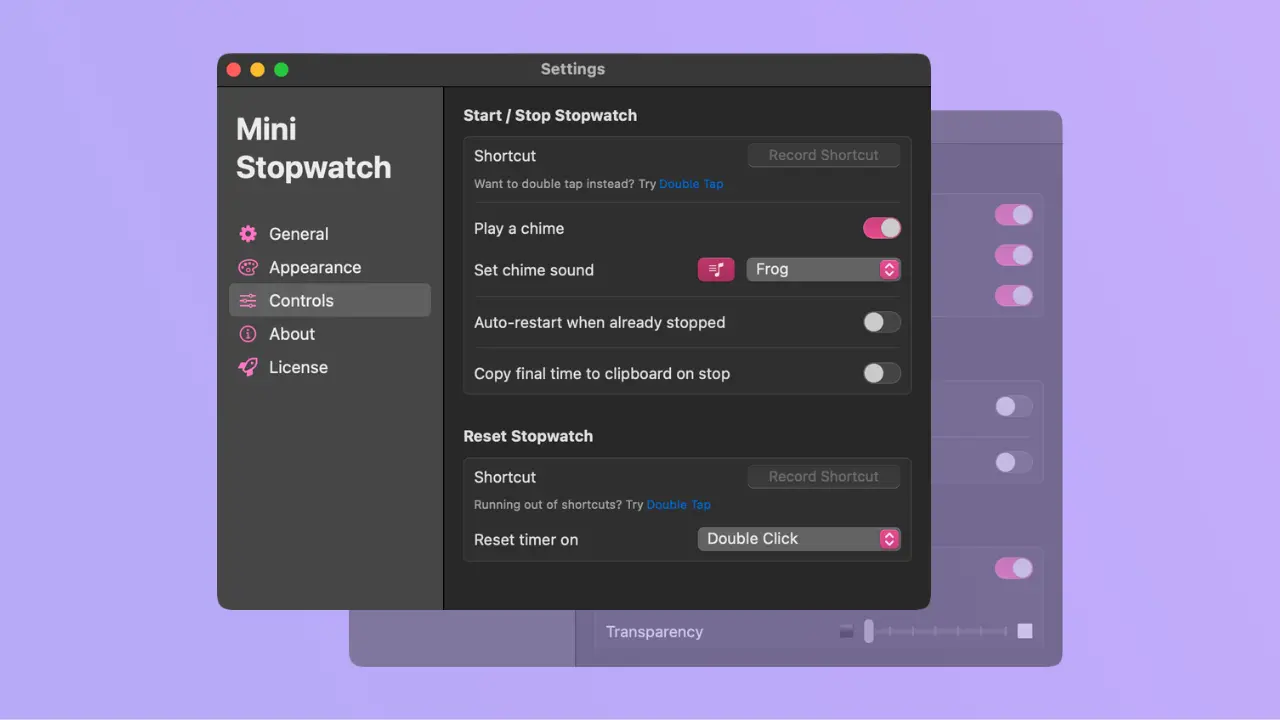Click Record Shortcut for Start/Stop Stopwatch

pos(823,155)
